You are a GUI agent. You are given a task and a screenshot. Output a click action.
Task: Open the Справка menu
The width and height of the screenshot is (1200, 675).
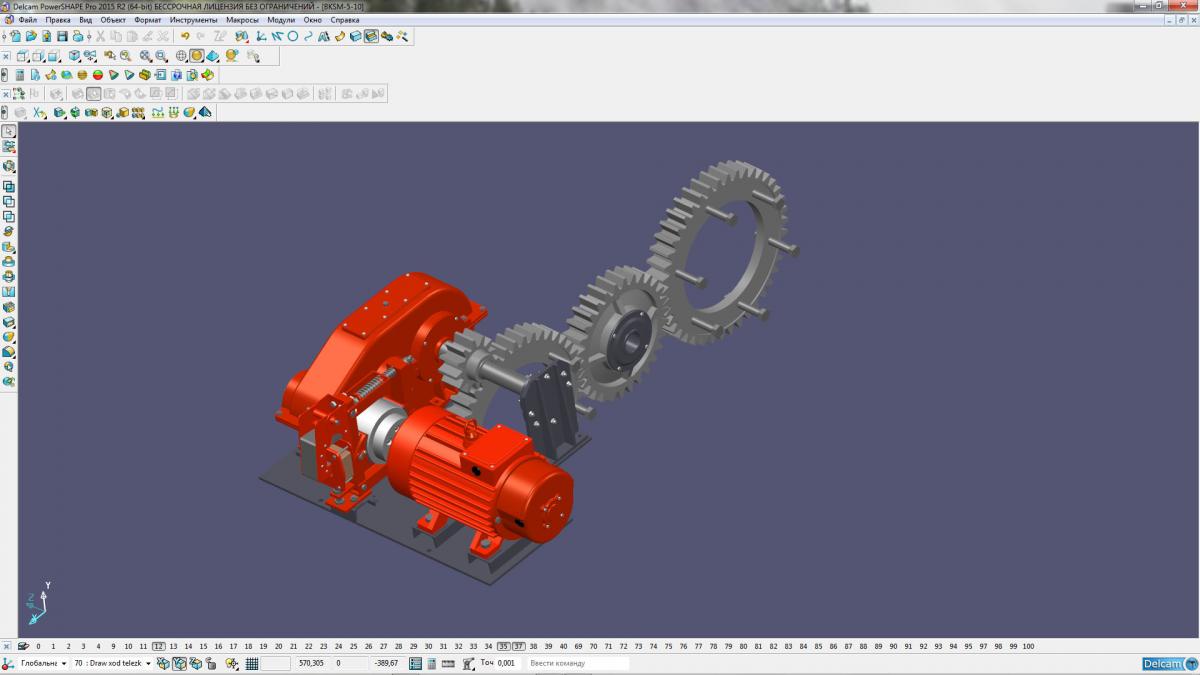pos(345,20)
